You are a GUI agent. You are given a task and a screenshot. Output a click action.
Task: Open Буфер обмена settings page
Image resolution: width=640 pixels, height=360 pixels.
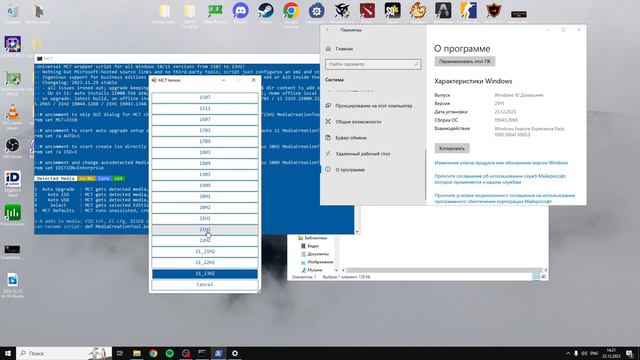351,138
